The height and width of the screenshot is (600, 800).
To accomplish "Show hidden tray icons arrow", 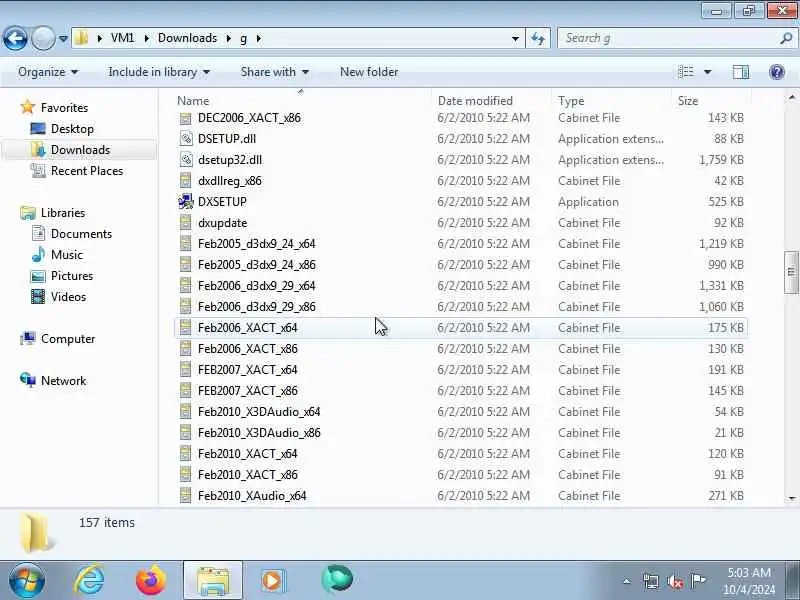I will 627,581.
